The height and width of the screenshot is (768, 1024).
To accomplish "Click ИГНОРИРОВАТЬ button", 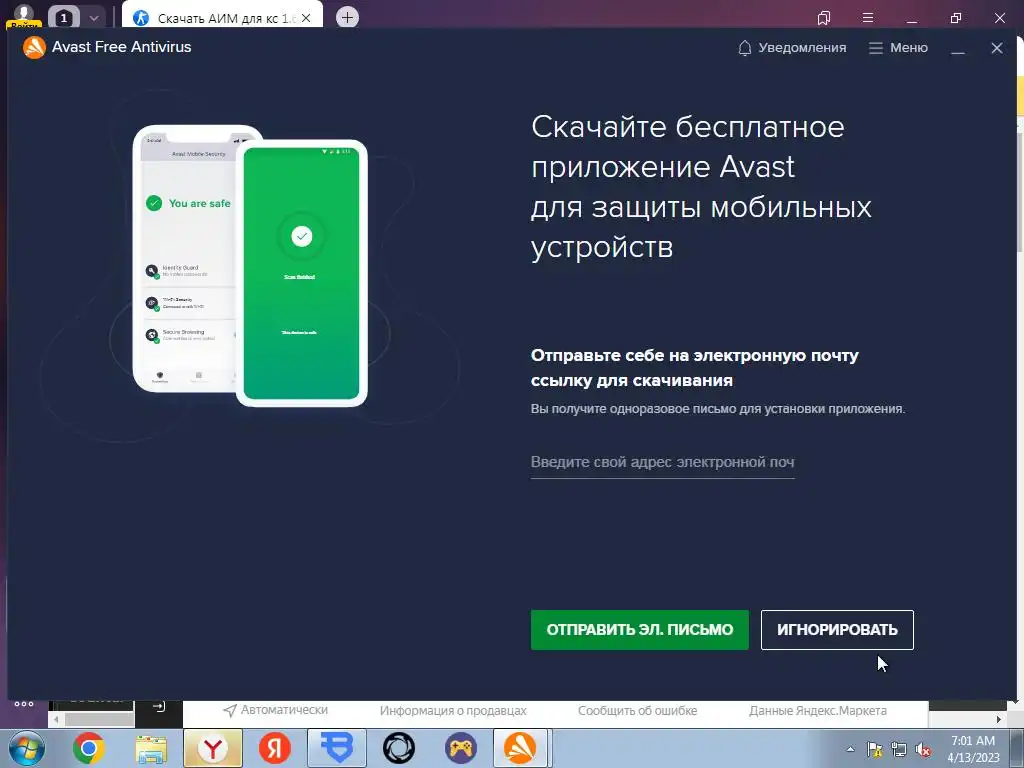I will click(x=837, y=630).
